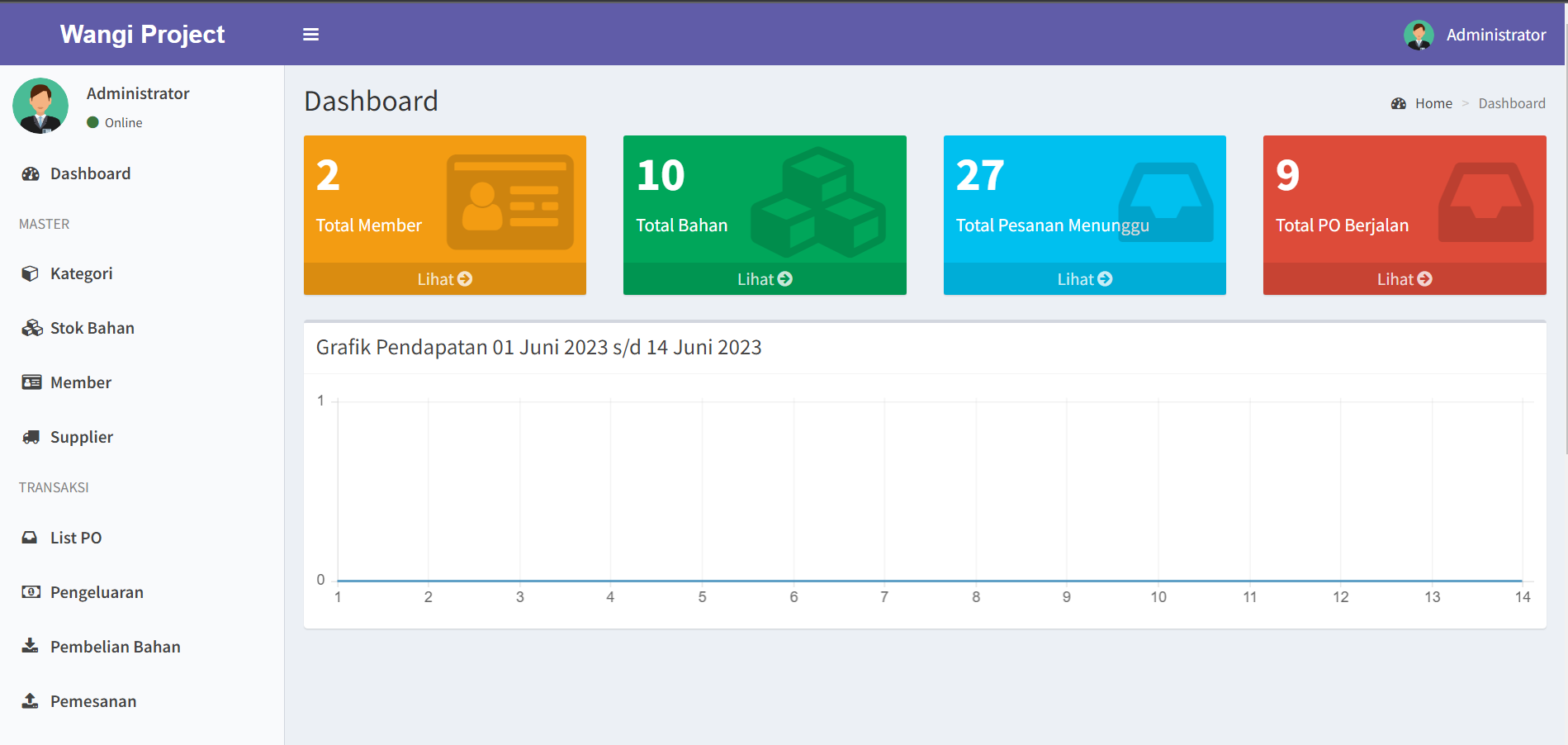
Task: Open Lihat on Total Pesanan Menunggu card
Action: click(1084, 279)
